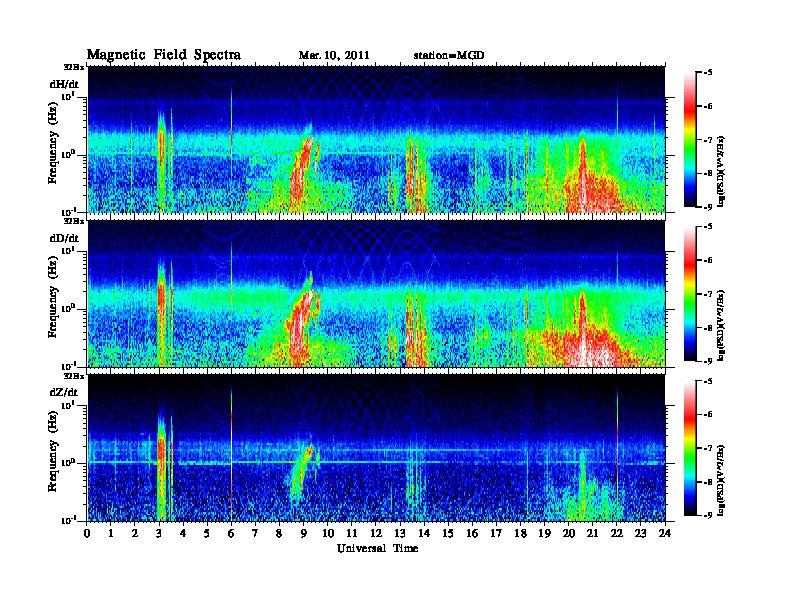Click the dH/dt panel label
The height and width of the screenshot is (612, 792).
[64, 85]
